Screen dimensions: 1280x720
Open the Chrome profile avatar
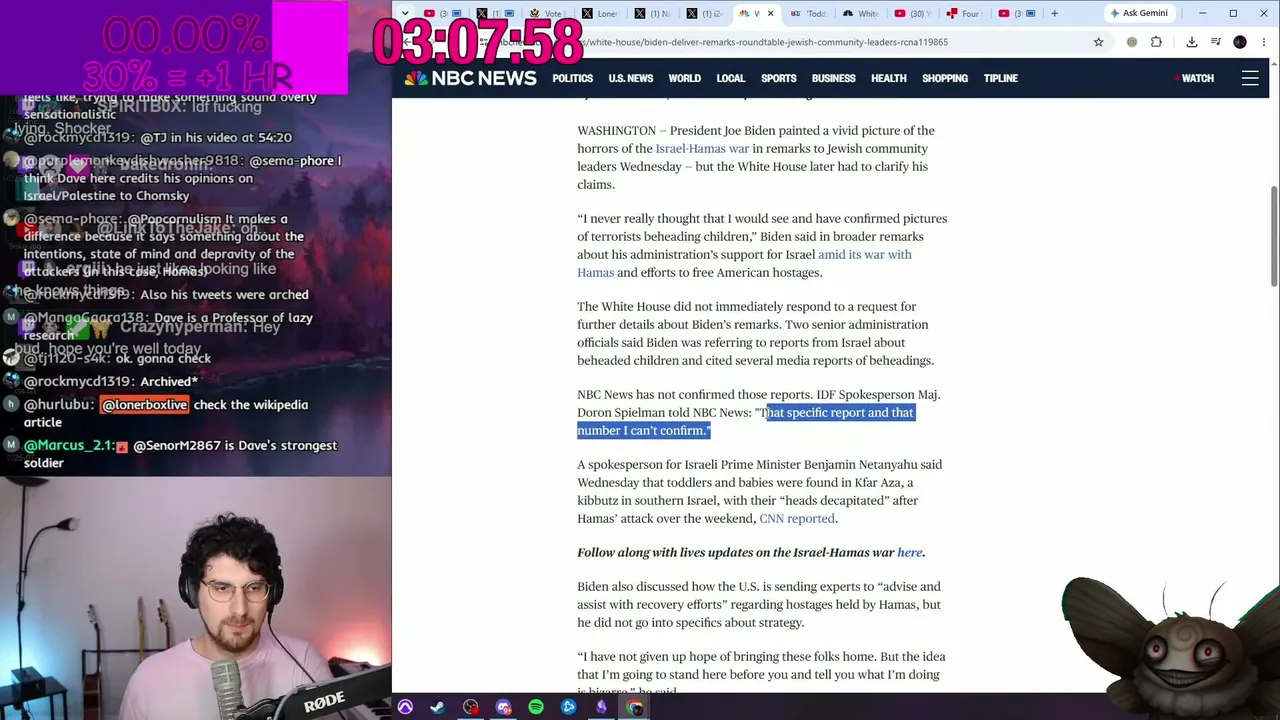point(1240,42)
